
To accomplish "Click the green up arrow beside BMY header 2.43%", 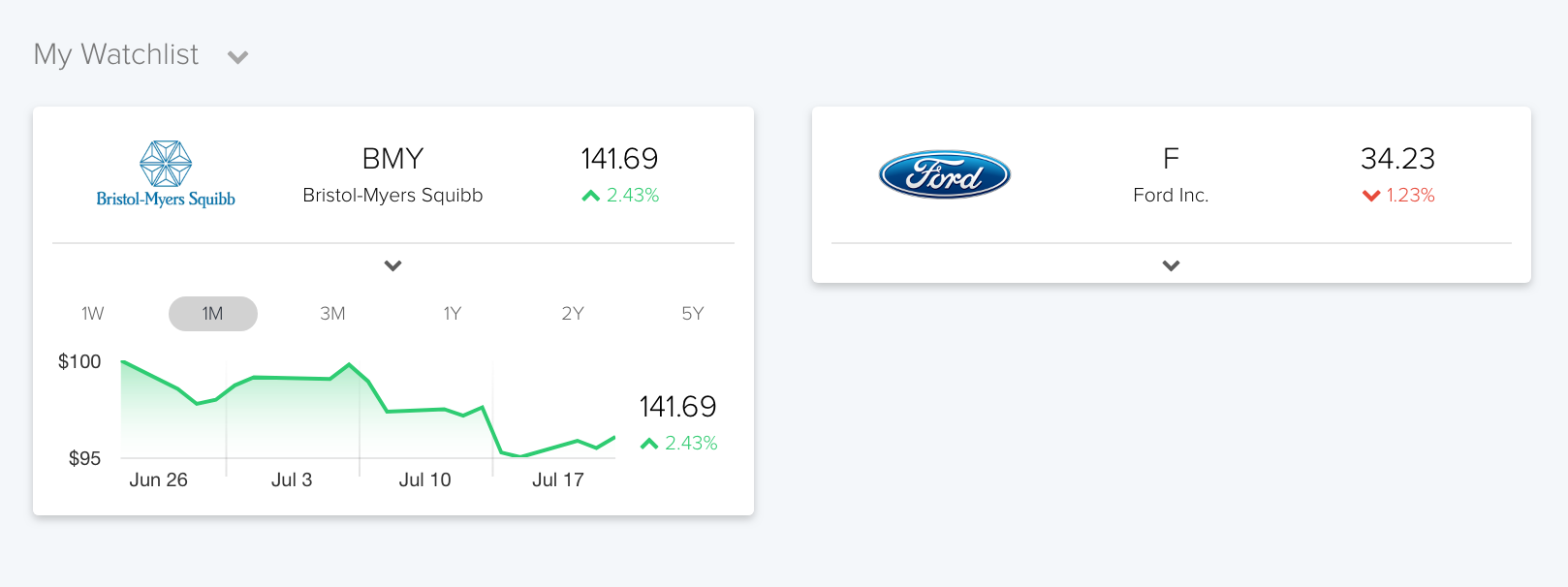I will pyautogui.click(x=591, y=196).
